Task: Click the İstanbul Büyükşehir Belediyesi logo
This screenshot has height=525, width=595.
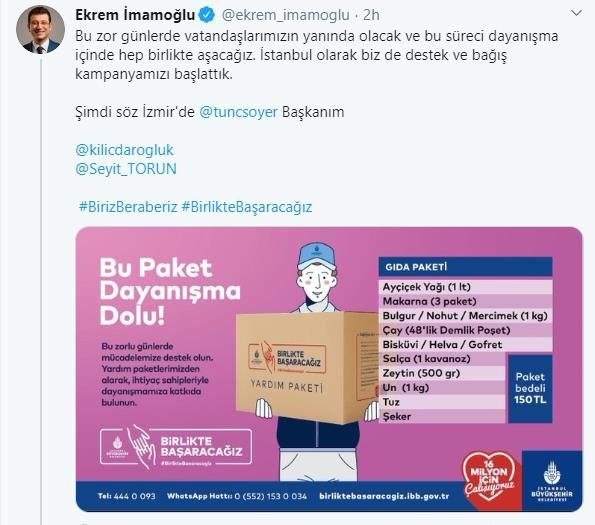Action: tap(552, 481)
